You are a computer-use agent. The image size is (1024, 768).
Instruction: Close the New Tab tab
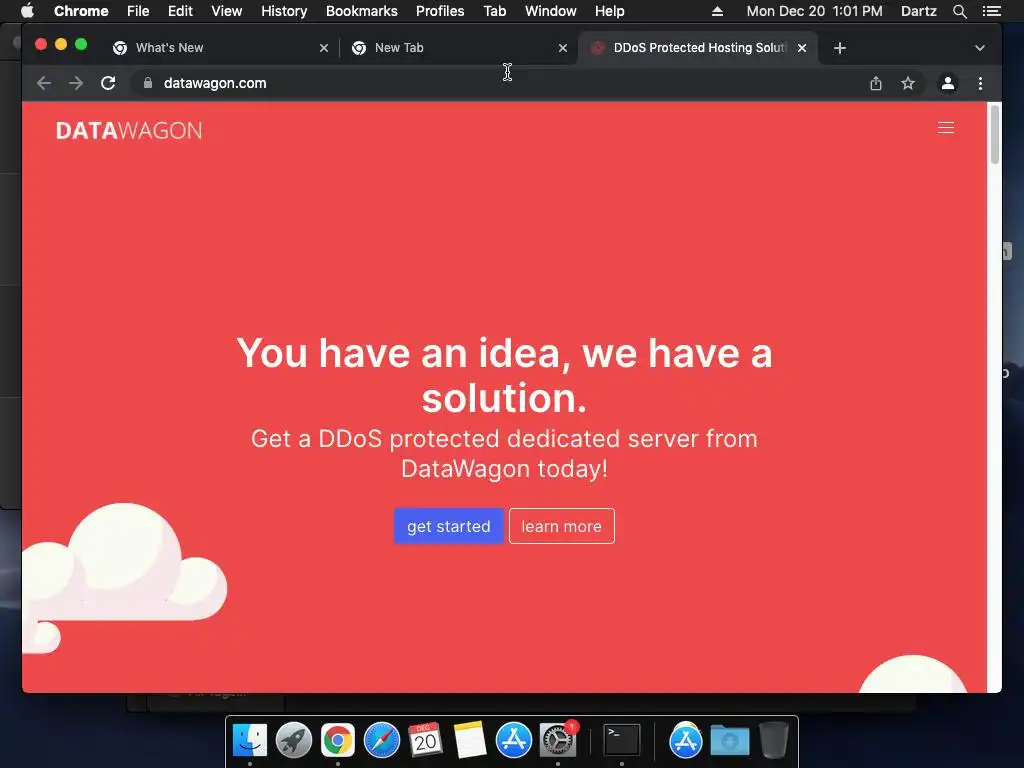point(563,48)
